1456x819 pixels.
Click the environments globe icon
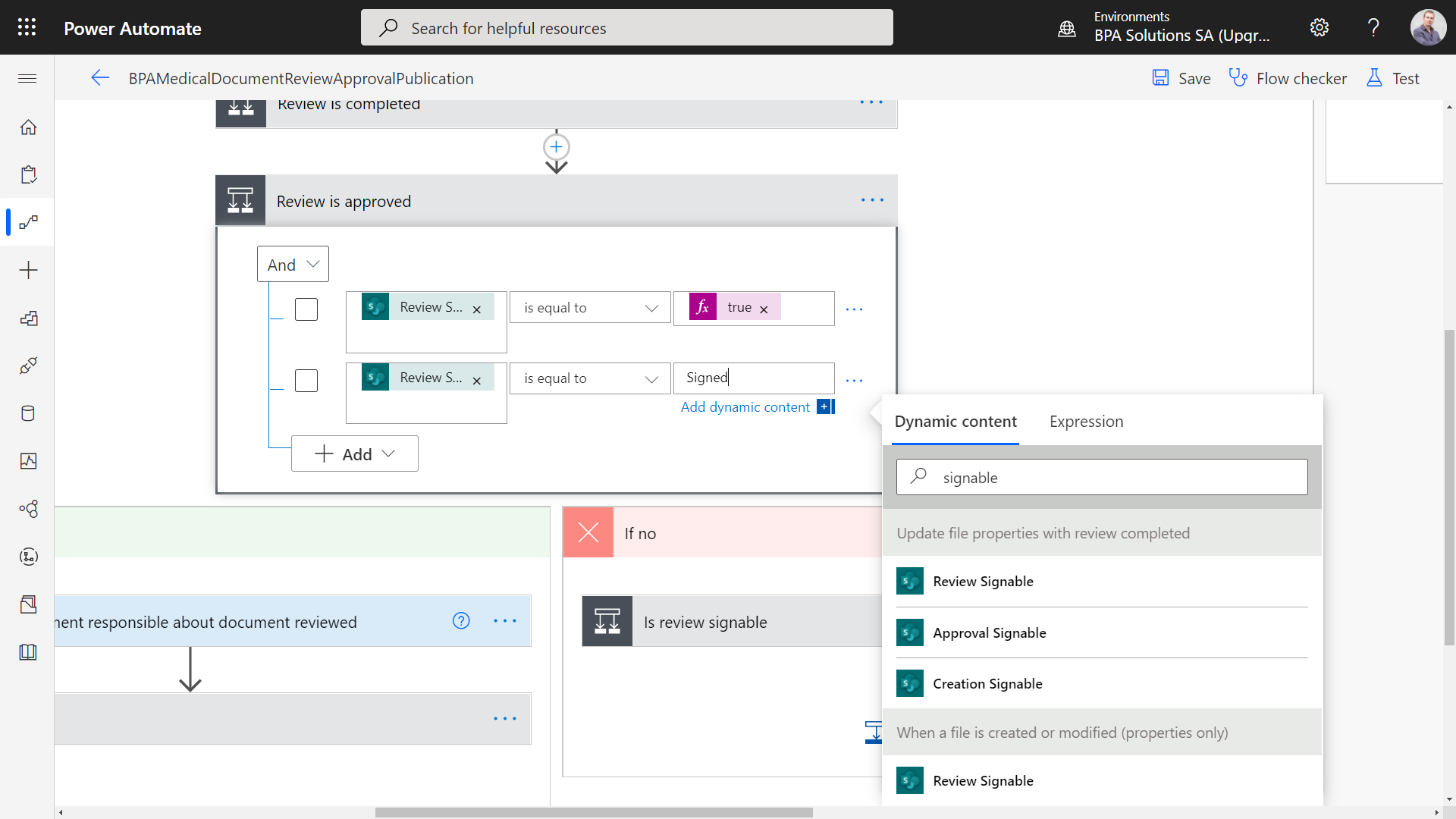(1067, 28)
